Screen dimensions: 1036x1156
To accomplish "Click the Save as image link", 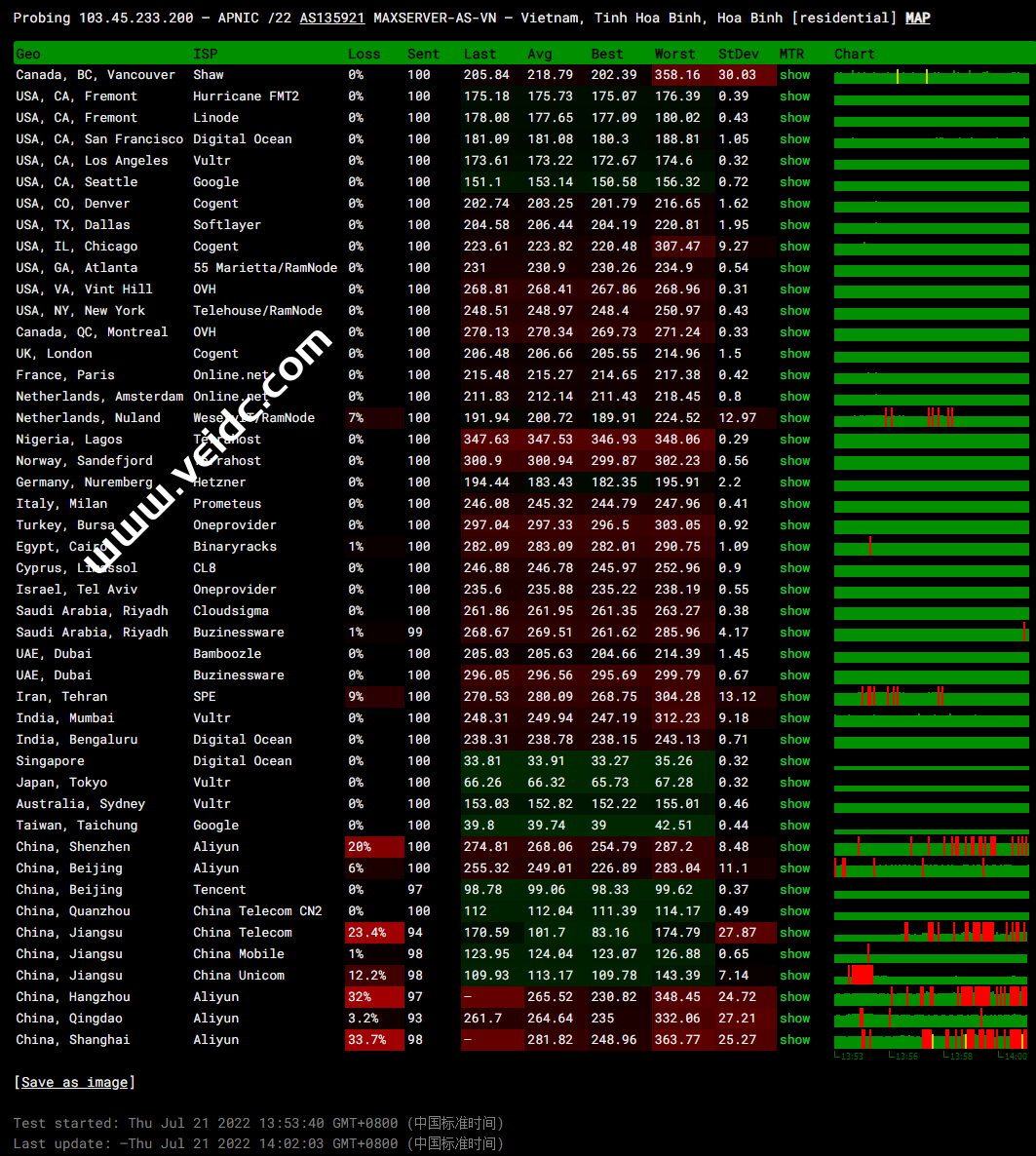I will [74, 1082].
